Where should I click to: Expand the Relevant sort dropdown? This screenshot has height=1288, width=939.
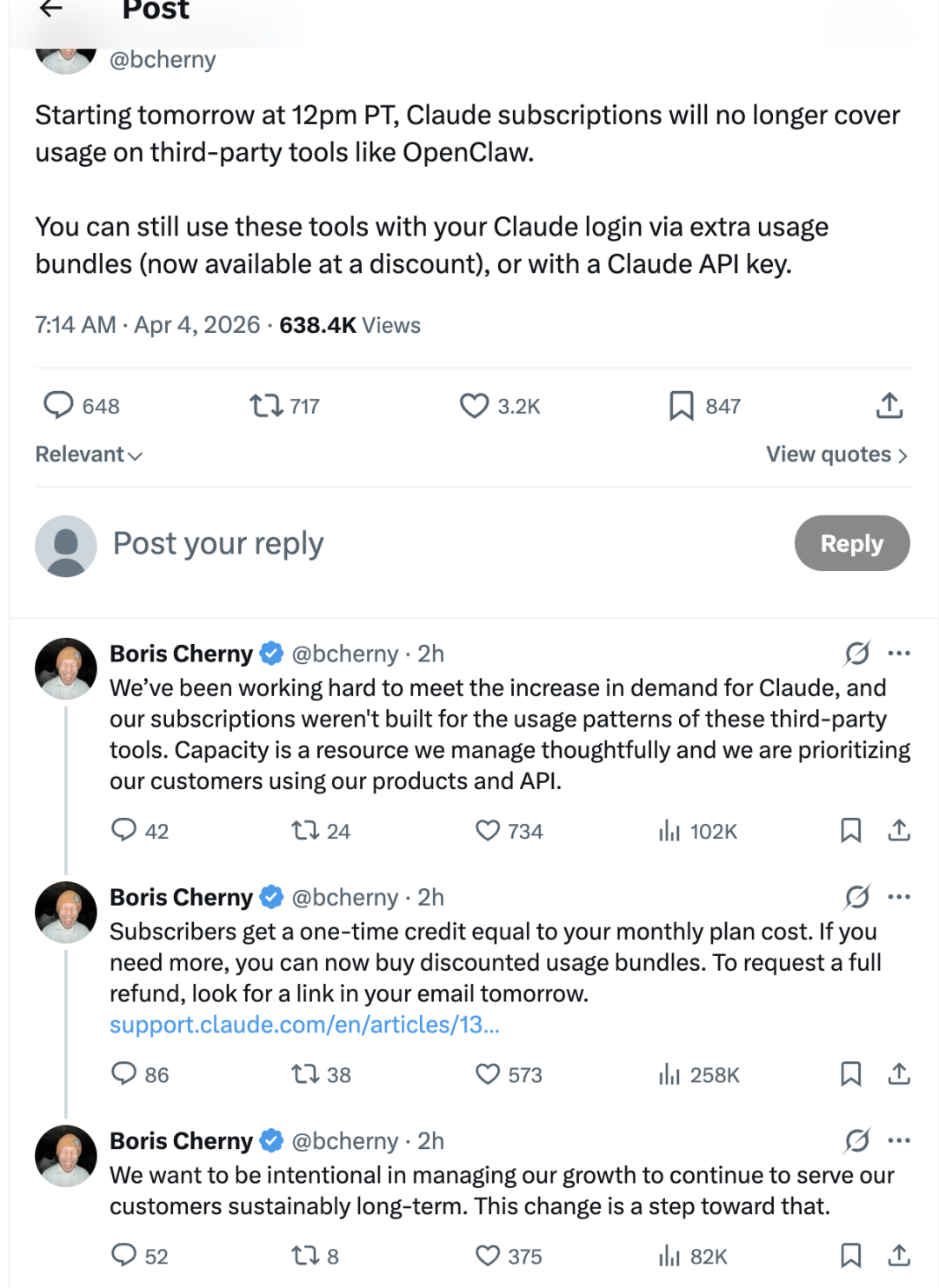[x=89, y=455]
